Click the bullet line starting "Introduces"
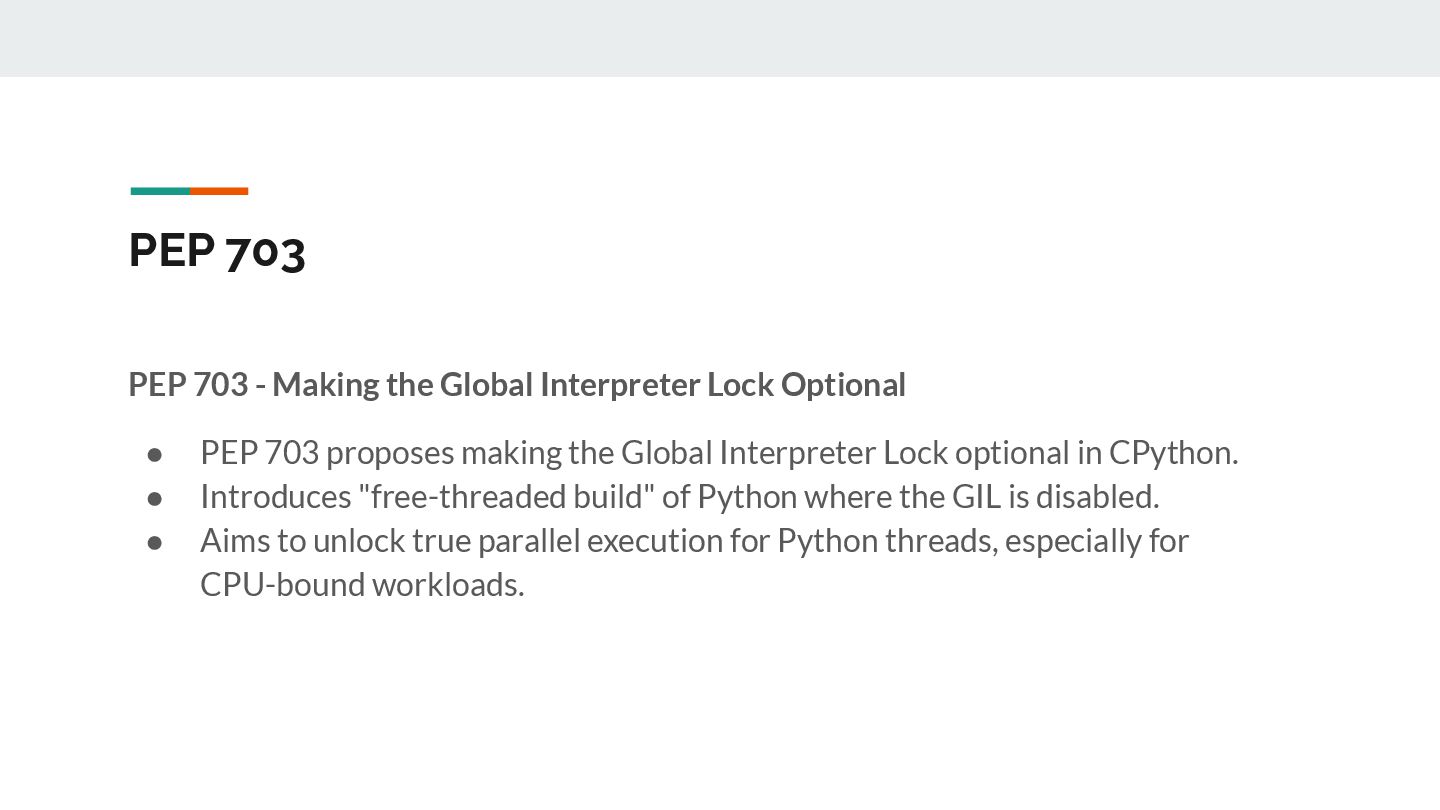This screenshot has height=810, width=1440. pyautogui.click(x=679, y=496)
